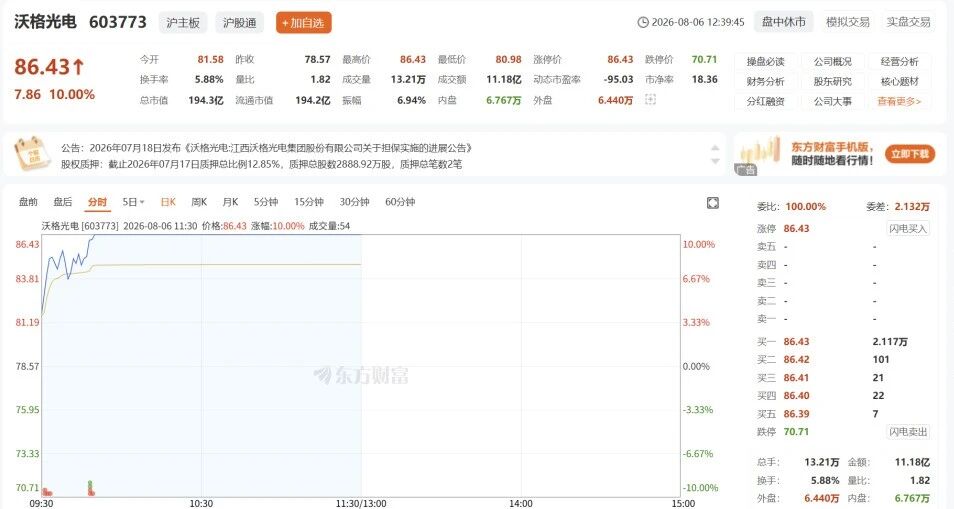Select the 5分钟 chart tab

[266, 202]
